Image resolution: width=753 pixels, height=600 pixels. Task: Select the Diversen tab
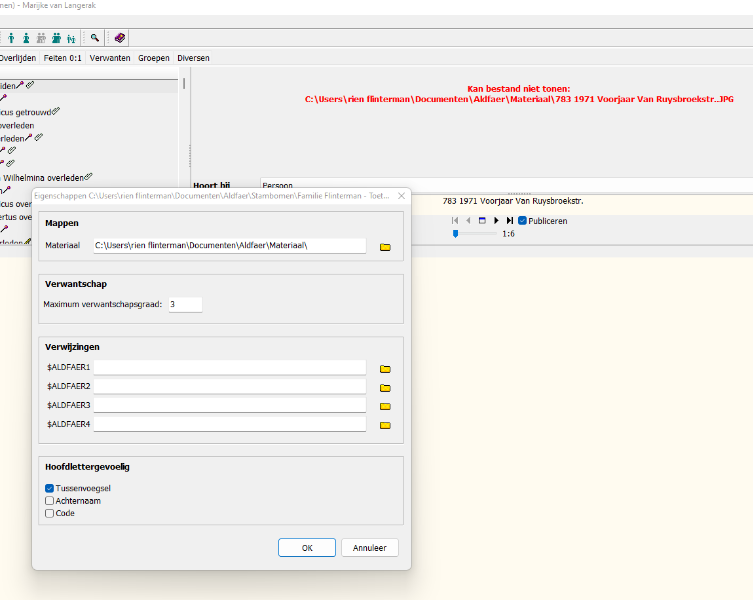193,58
